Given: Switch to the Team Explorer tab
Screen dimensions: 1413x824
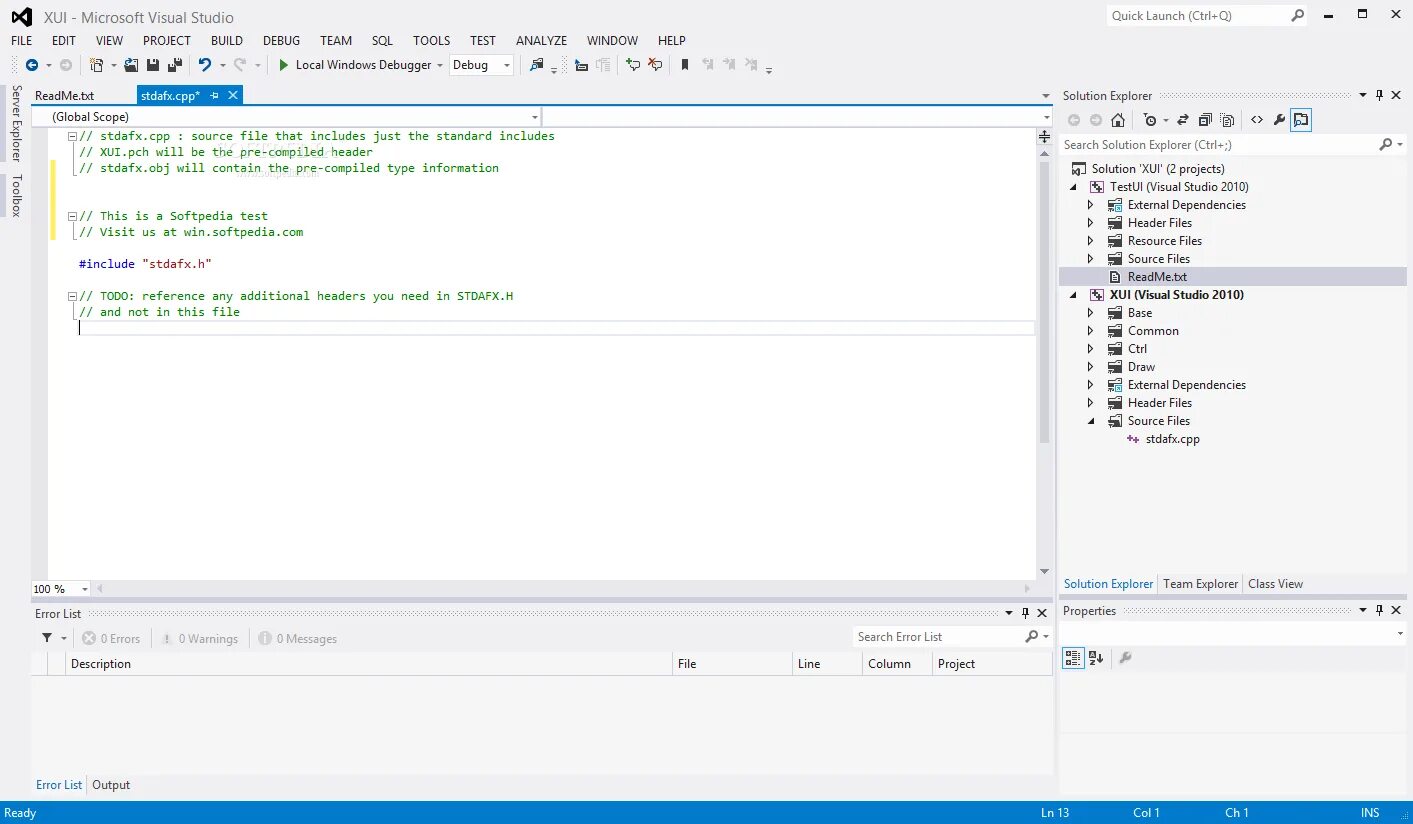Looking at the screenshot, I should point(1200,584).
